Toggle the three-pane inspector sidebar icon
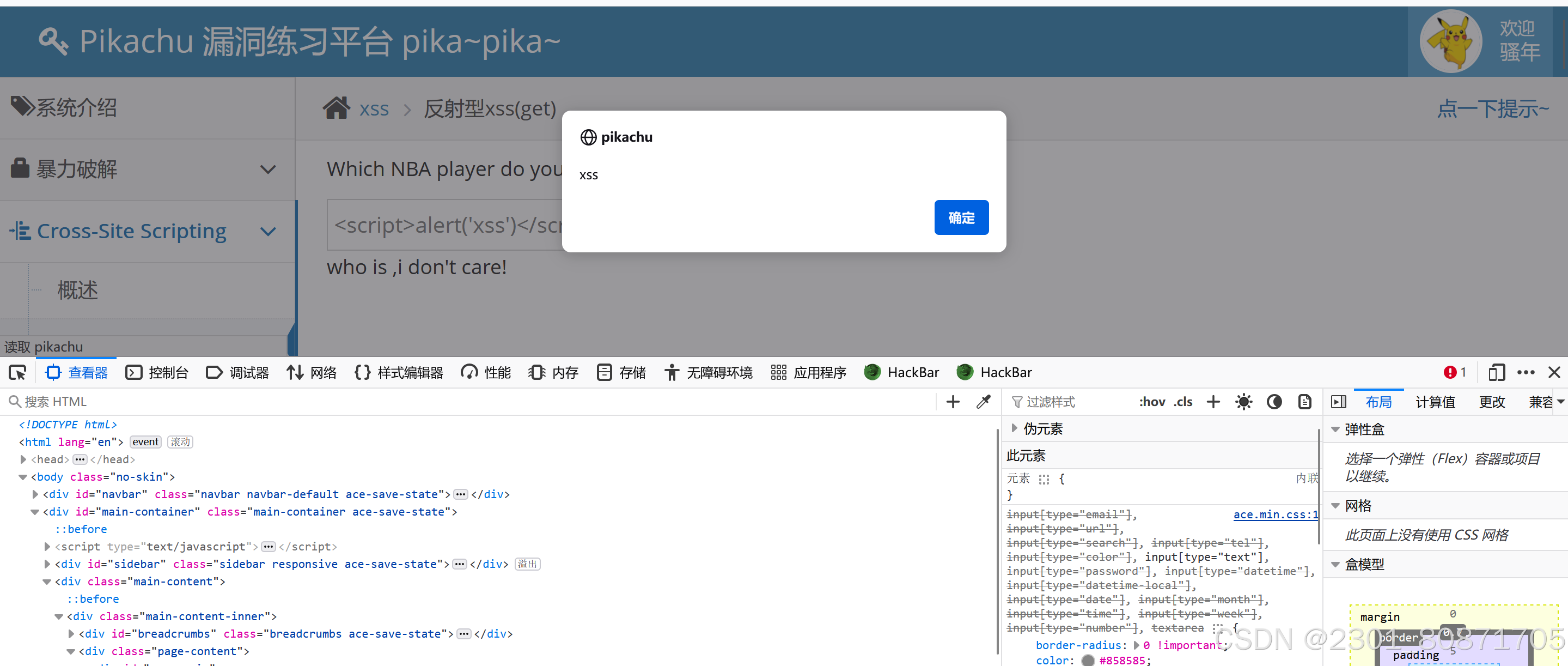The height and width of the screenshot is (666, 1568). coord(1339,402)
